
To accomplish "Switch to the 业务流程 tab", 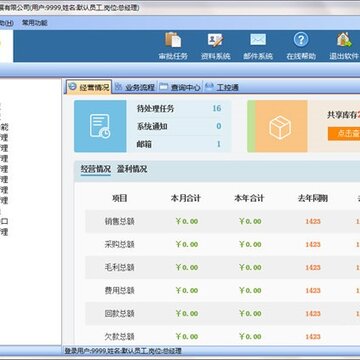I will pos(135,88).
